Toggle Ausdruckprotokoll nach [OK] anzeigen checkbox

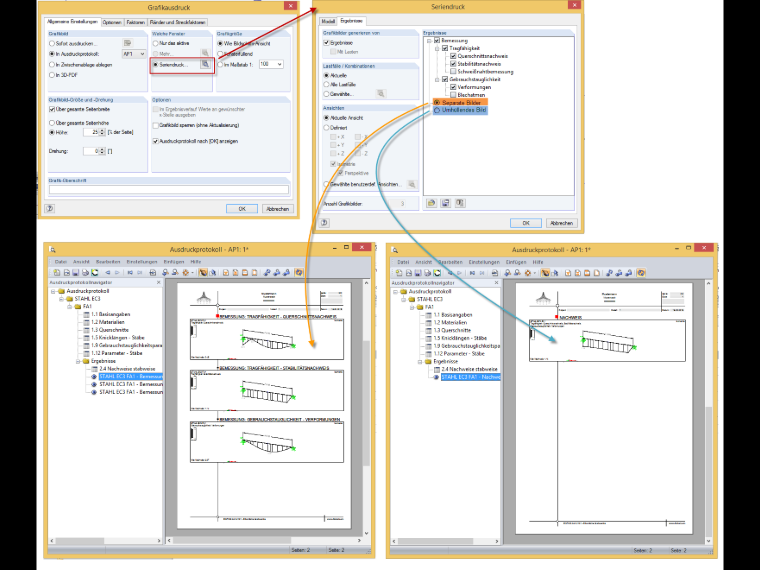[156, 141]
